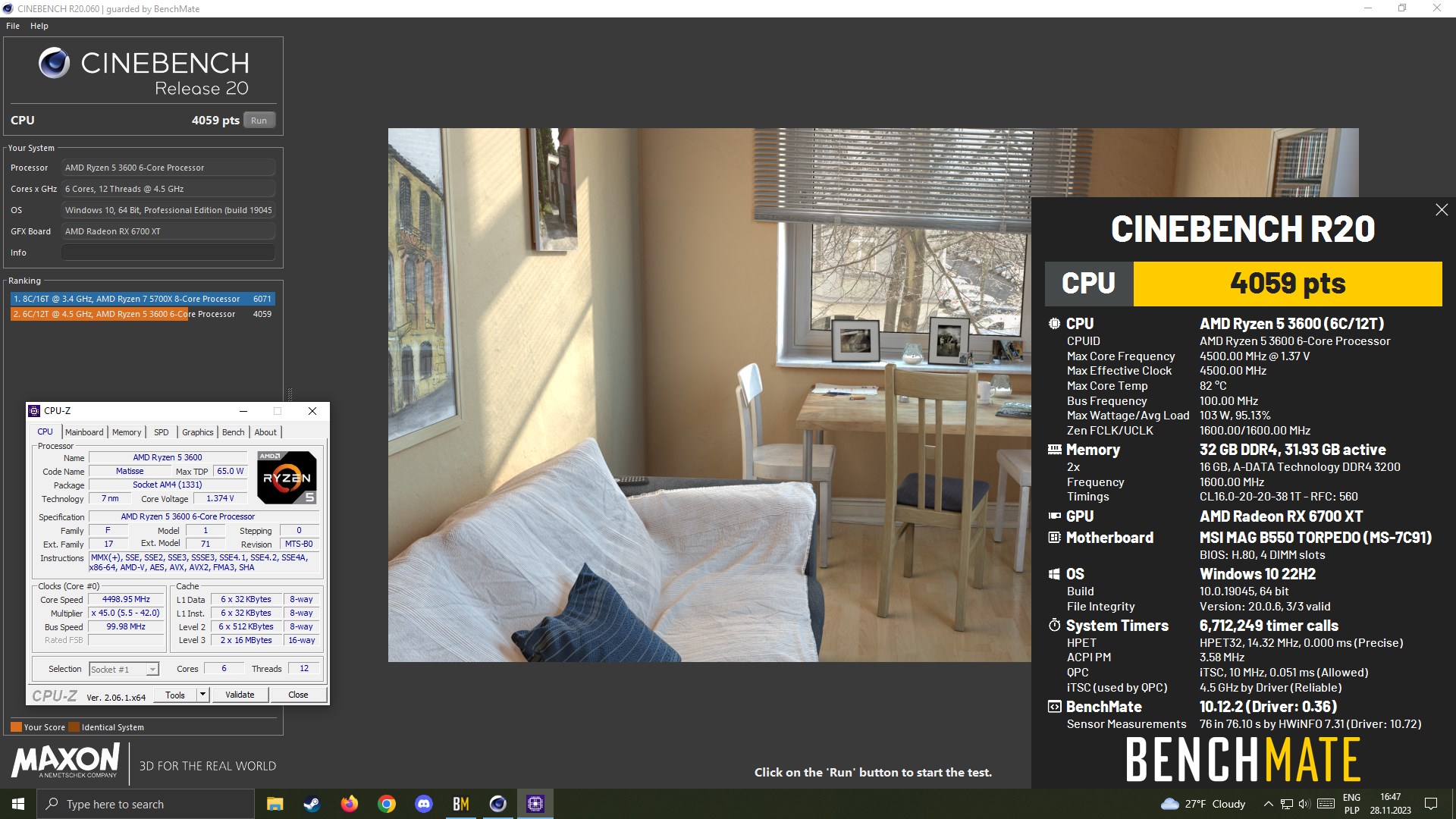Screen dimensions: 1456x819
Task: Open the Tools button in CPU-Z
Action: (x=175, y=695)
